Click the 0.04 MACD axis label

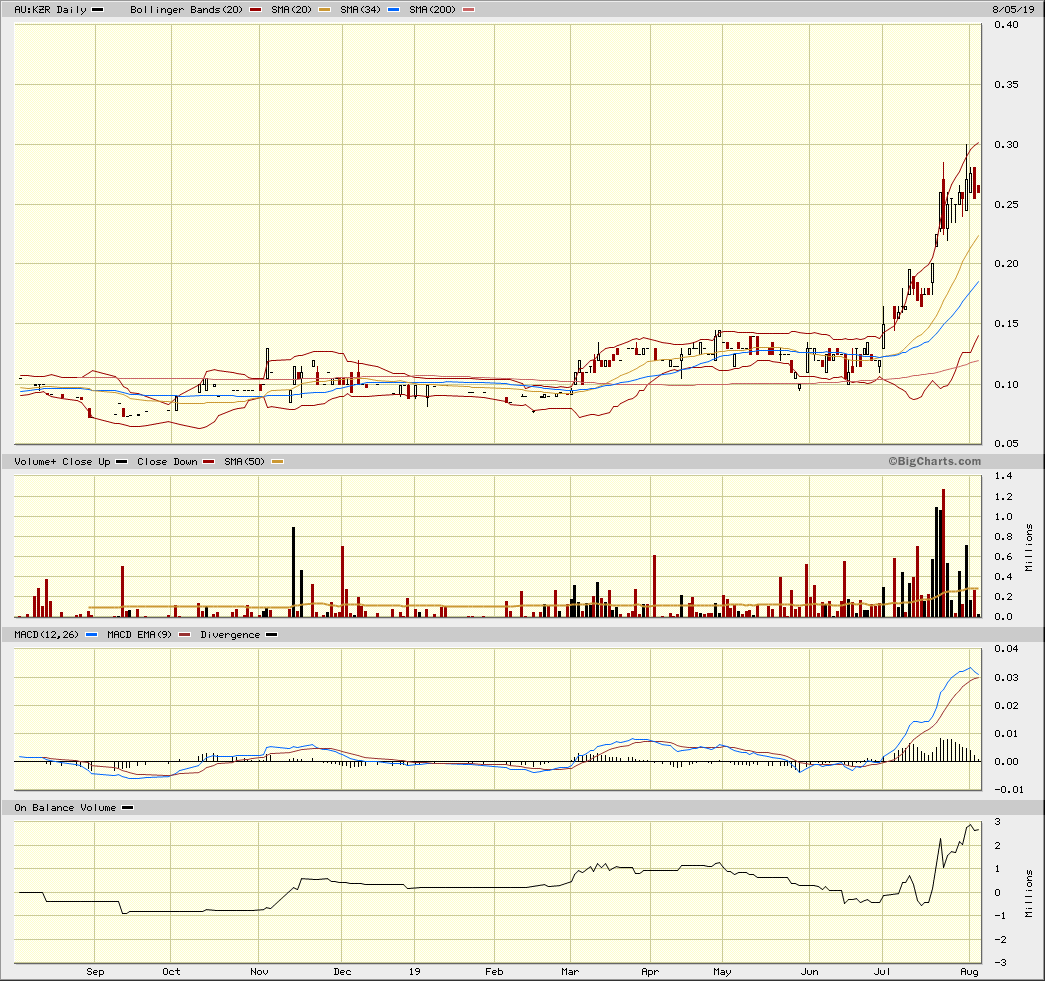point(1006,649)
